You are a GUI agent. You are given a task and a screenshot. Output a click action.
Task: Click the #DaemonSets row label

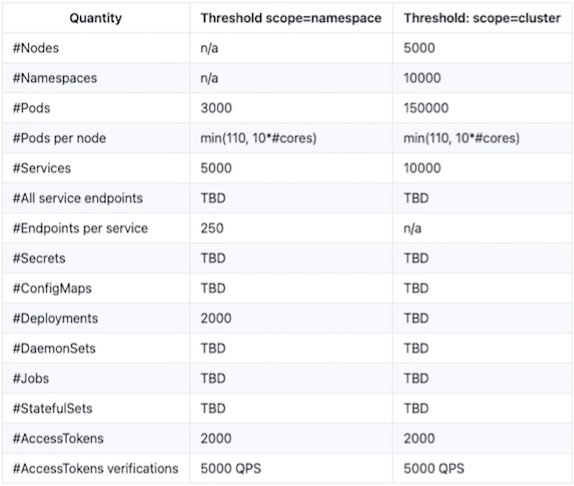54,348
